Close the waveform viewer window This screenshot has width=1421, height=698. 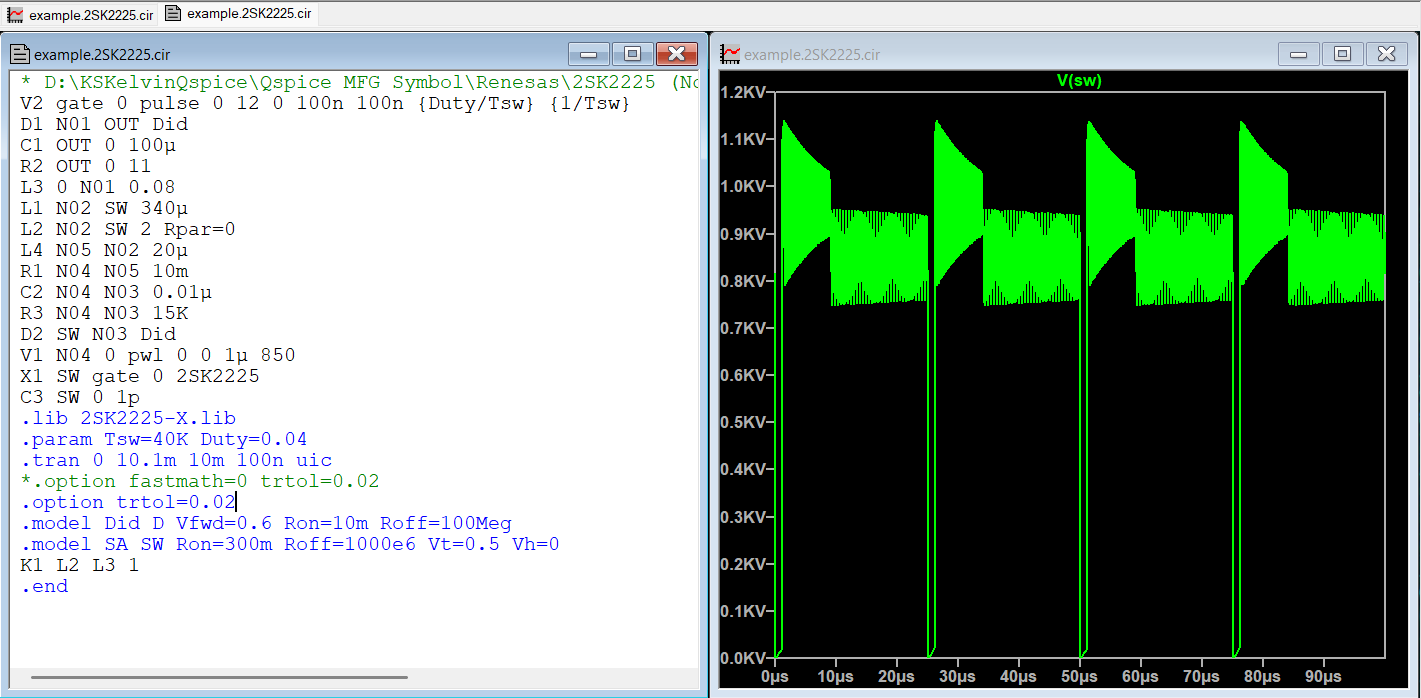[1387, 54]
